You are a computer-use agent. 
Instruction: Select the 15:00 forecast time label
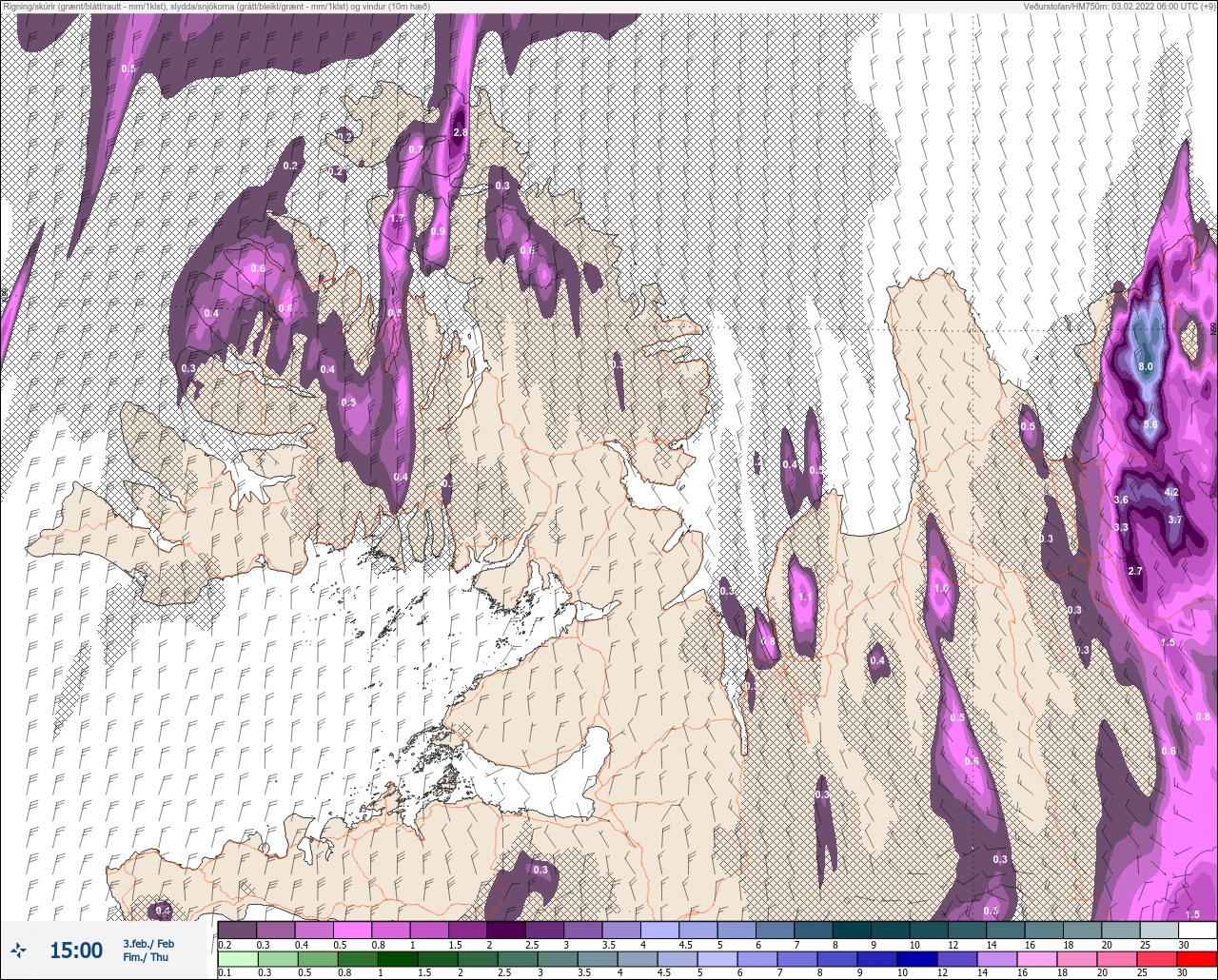(76, 950)
